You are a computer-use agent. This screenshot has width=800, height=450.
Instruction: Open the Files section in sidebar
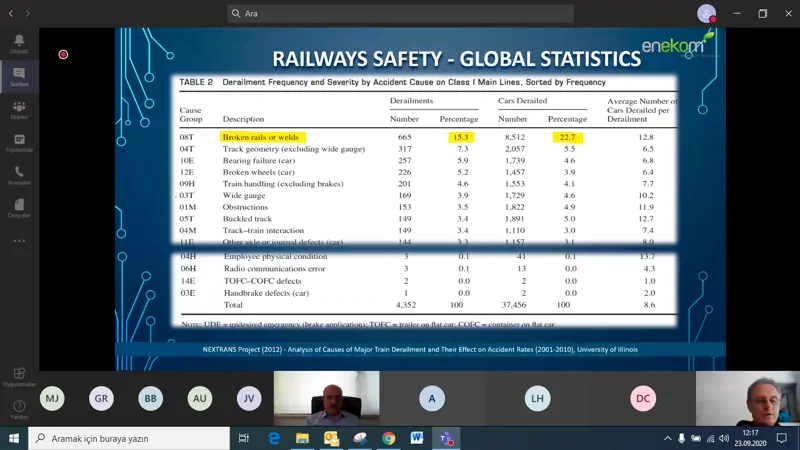(x=19, y=208)
